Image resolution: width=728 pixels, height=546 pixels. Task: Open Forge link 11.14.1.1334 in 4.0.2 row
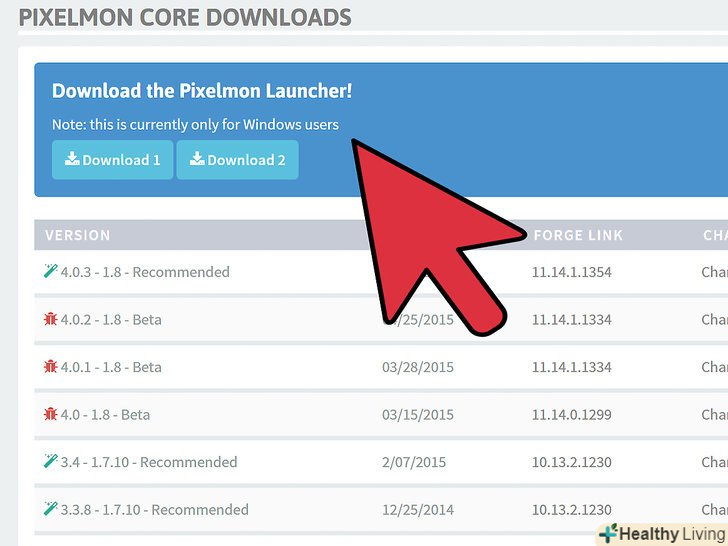572,320
